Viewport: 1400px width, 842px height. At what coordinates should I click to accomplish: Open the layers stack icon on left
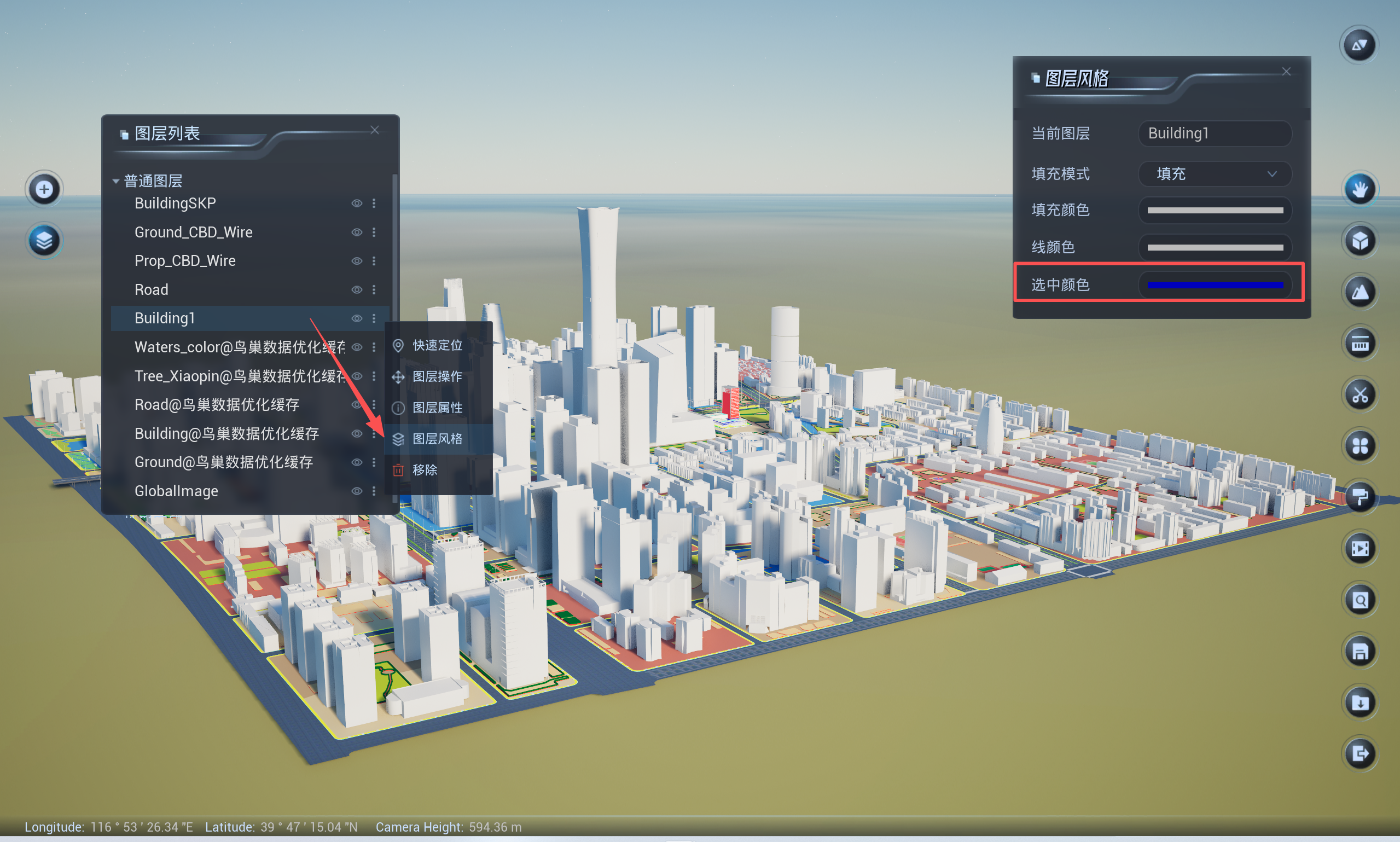click(x=44, y=241)
